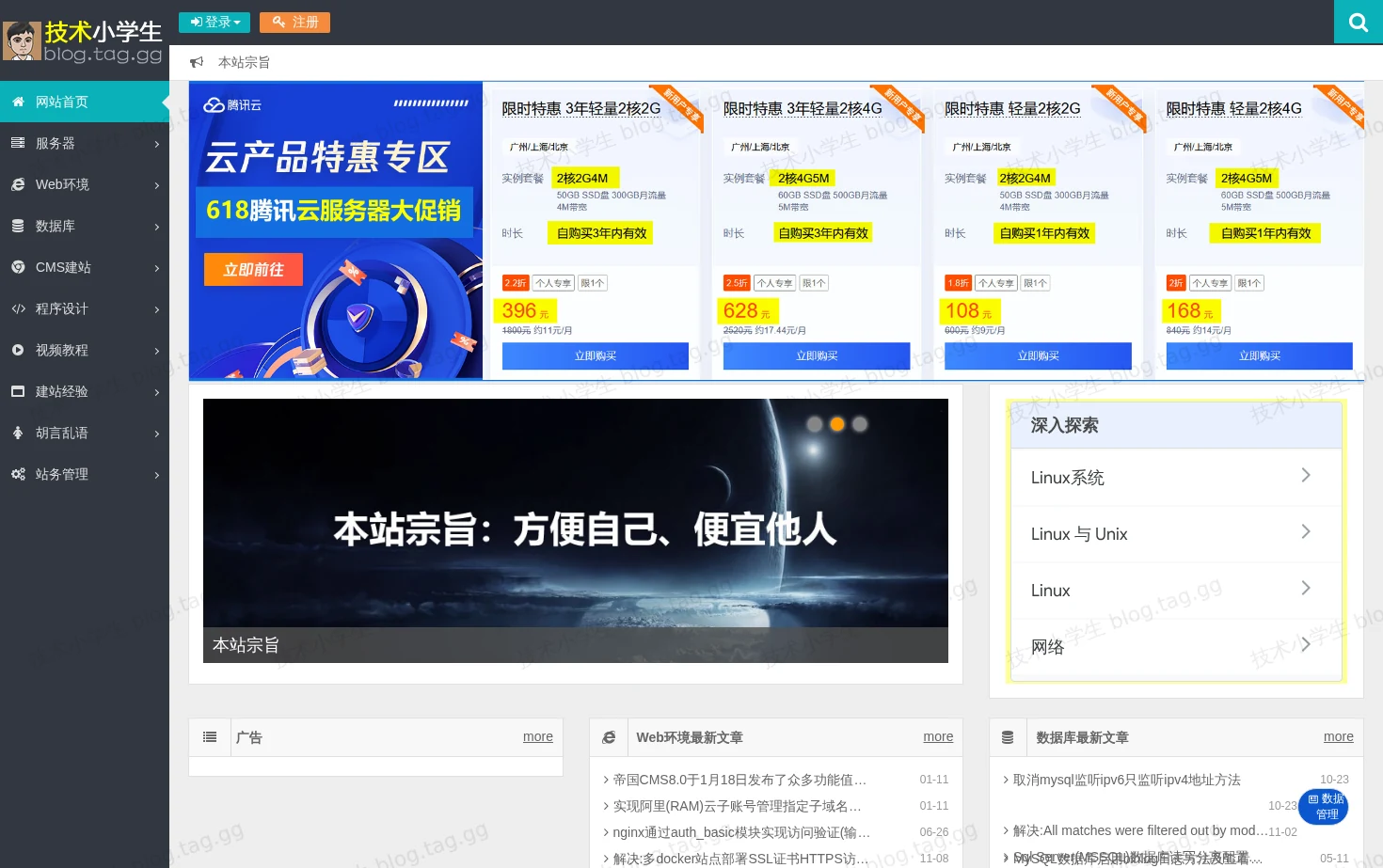Screen dimensions: 1383x868
Task: Expand the 程序设计 sidebar submenu arrow
Action: point(156,309)
